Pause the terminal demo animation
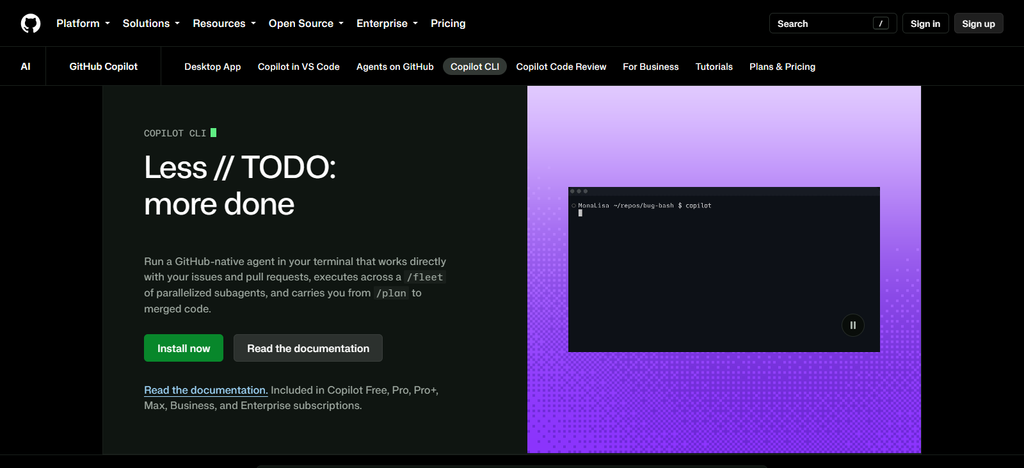This screenshot has width=1024, height=468. coord(852,325)
